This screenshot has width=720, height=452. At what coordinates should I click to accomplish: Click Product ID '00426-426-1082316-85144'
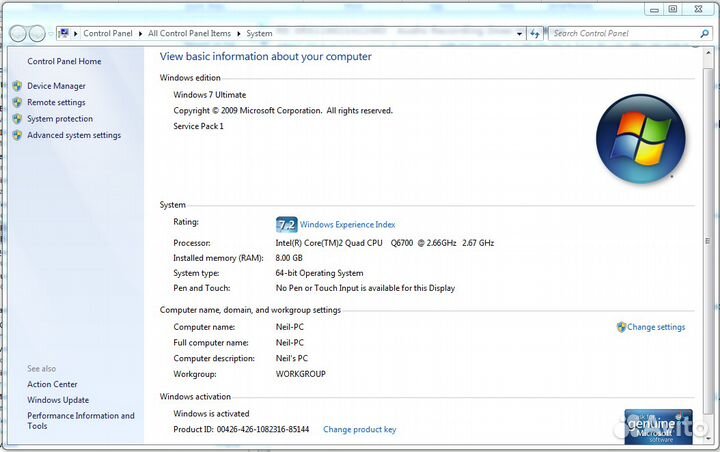[263, 429]
